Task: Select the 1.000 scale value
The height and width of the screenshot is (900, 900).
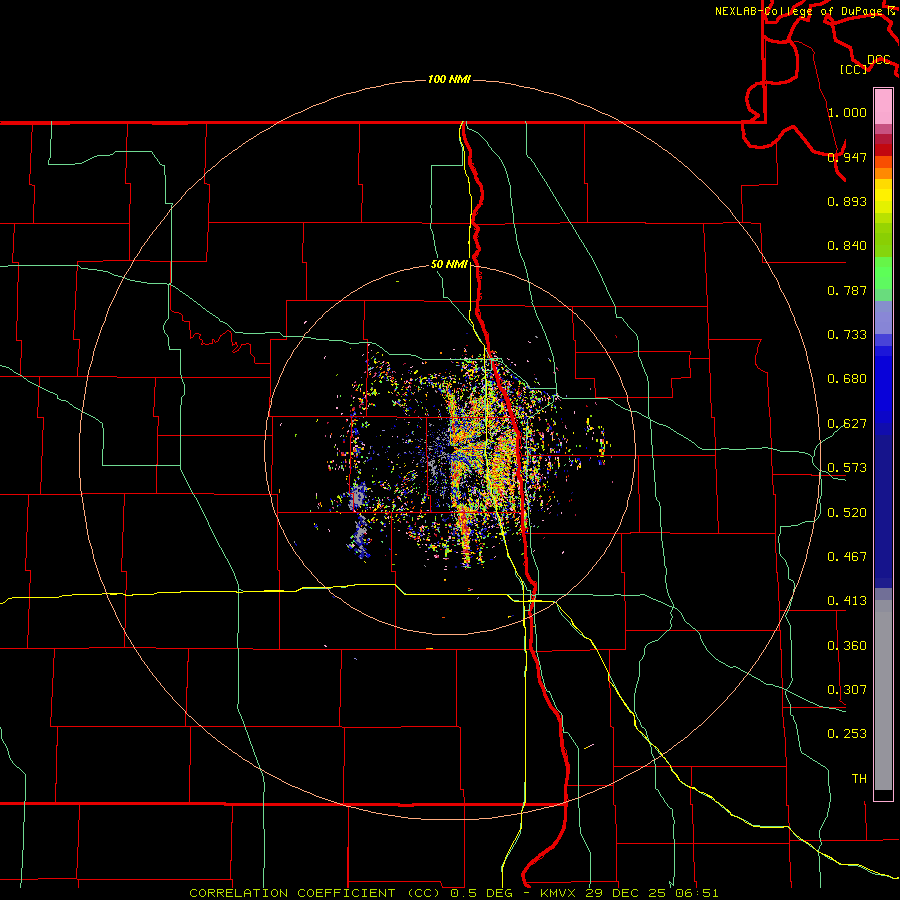Action: pyautogui.click(x=847, y=112)
